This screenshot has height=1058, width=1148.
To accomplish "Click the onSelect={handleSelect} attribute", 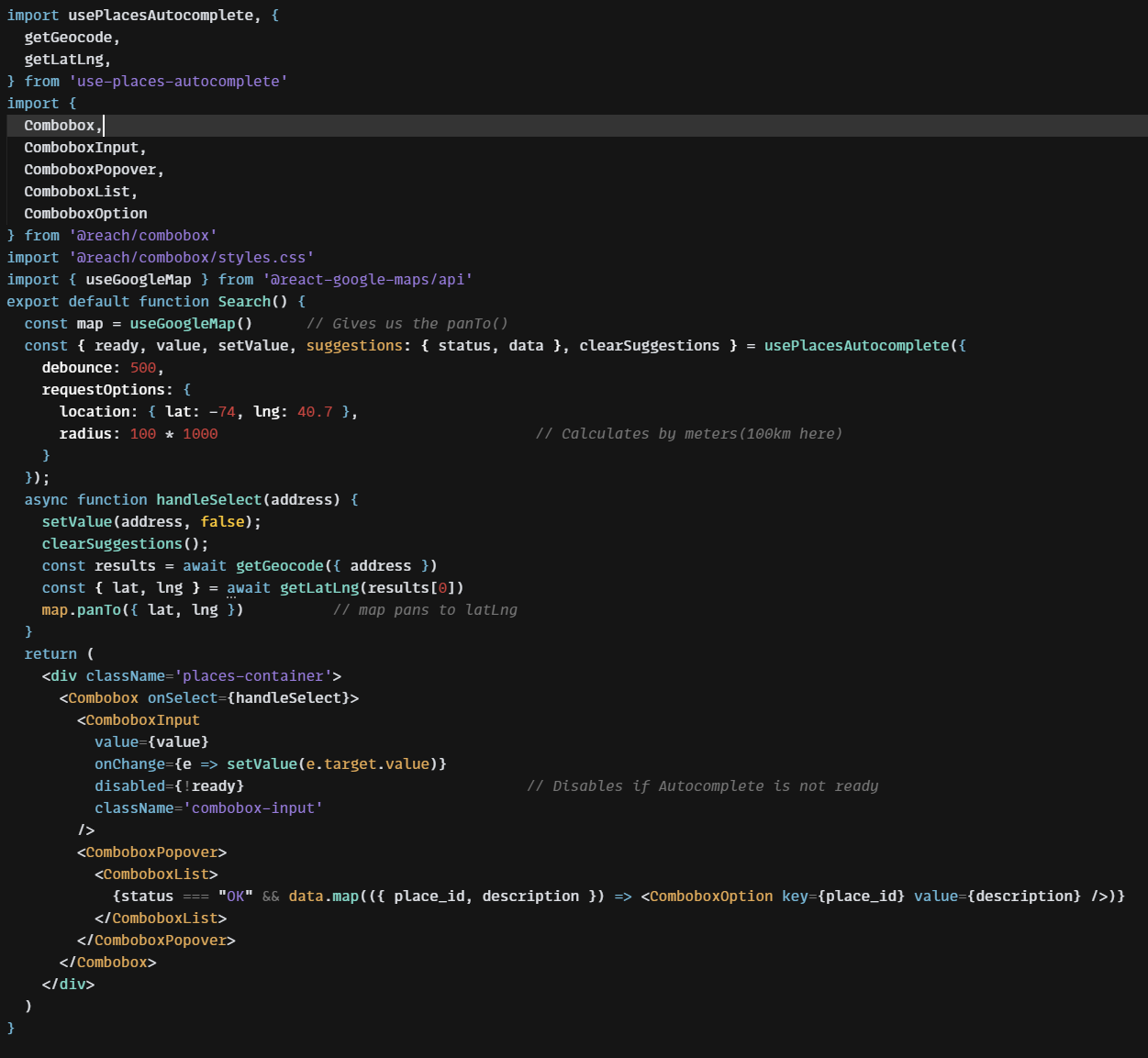I will click(x=249, y=698).
